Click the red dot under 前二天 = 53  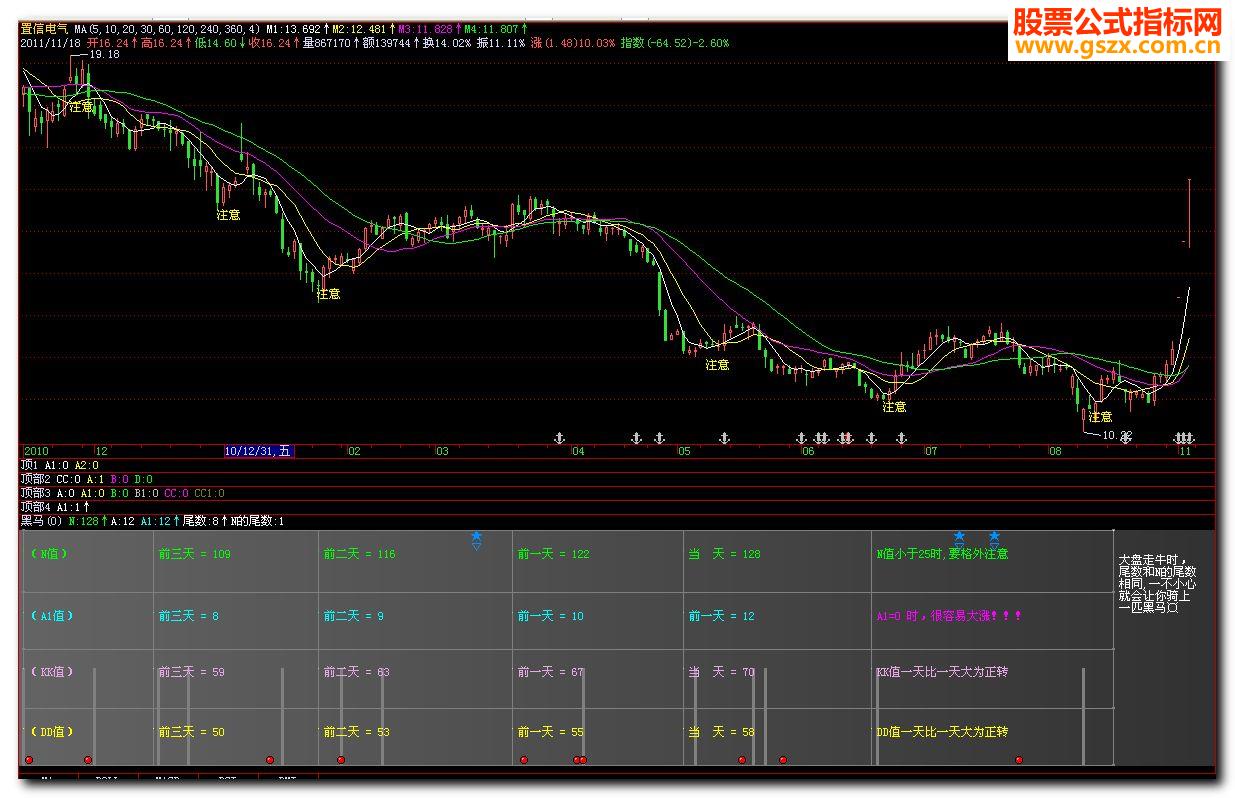point(341,760)
